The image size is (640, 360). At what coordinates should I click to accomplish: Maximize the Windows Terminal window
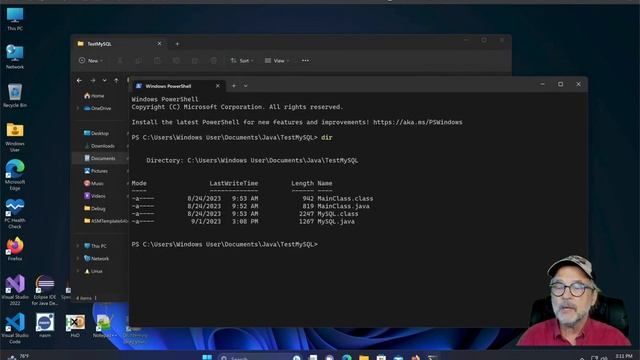(x=560, y=84)
